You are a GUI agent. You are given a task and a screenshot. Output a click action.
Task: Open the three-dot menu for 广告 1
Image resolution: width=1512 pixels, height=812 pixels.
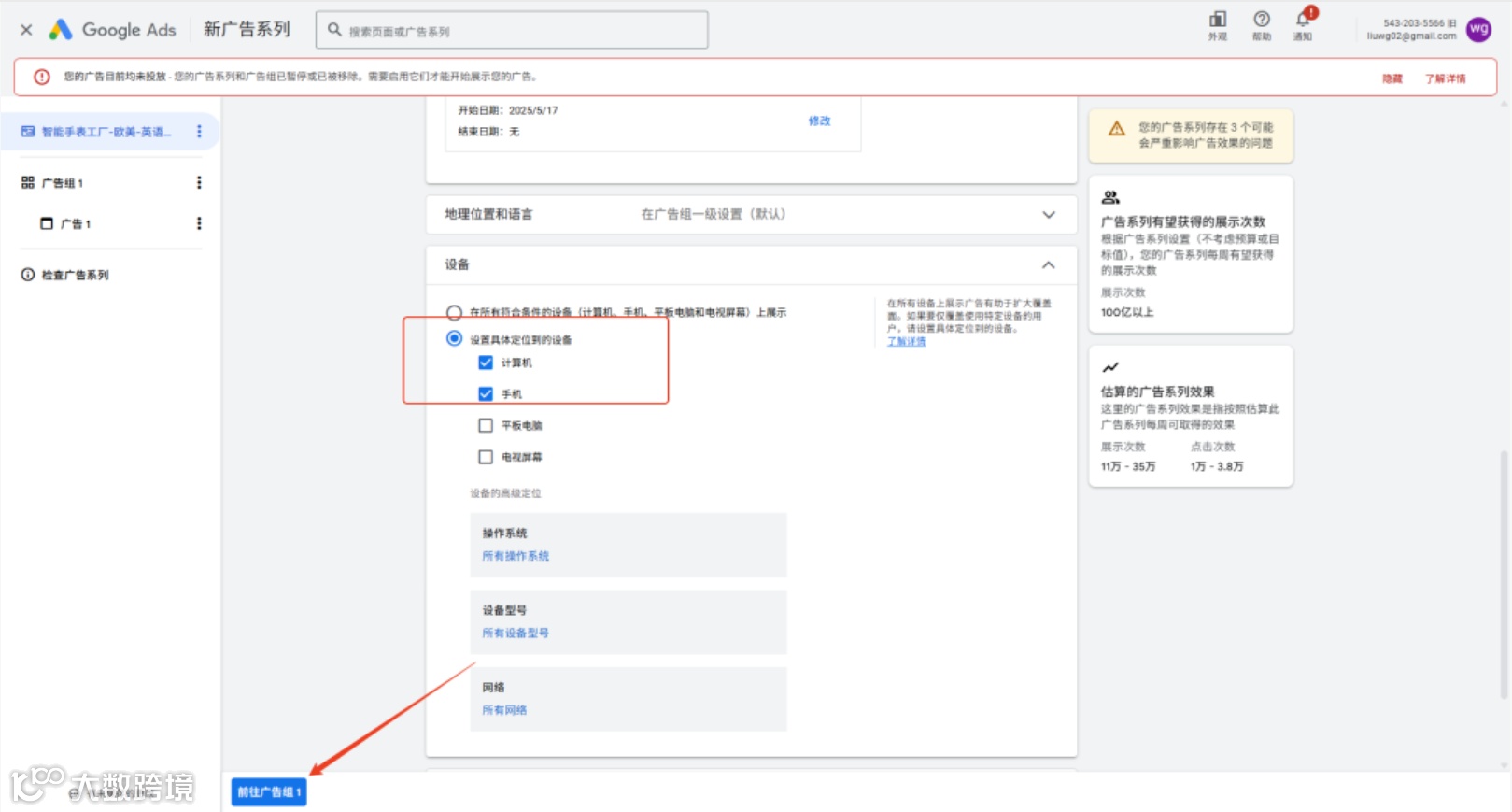click(199, 223)
